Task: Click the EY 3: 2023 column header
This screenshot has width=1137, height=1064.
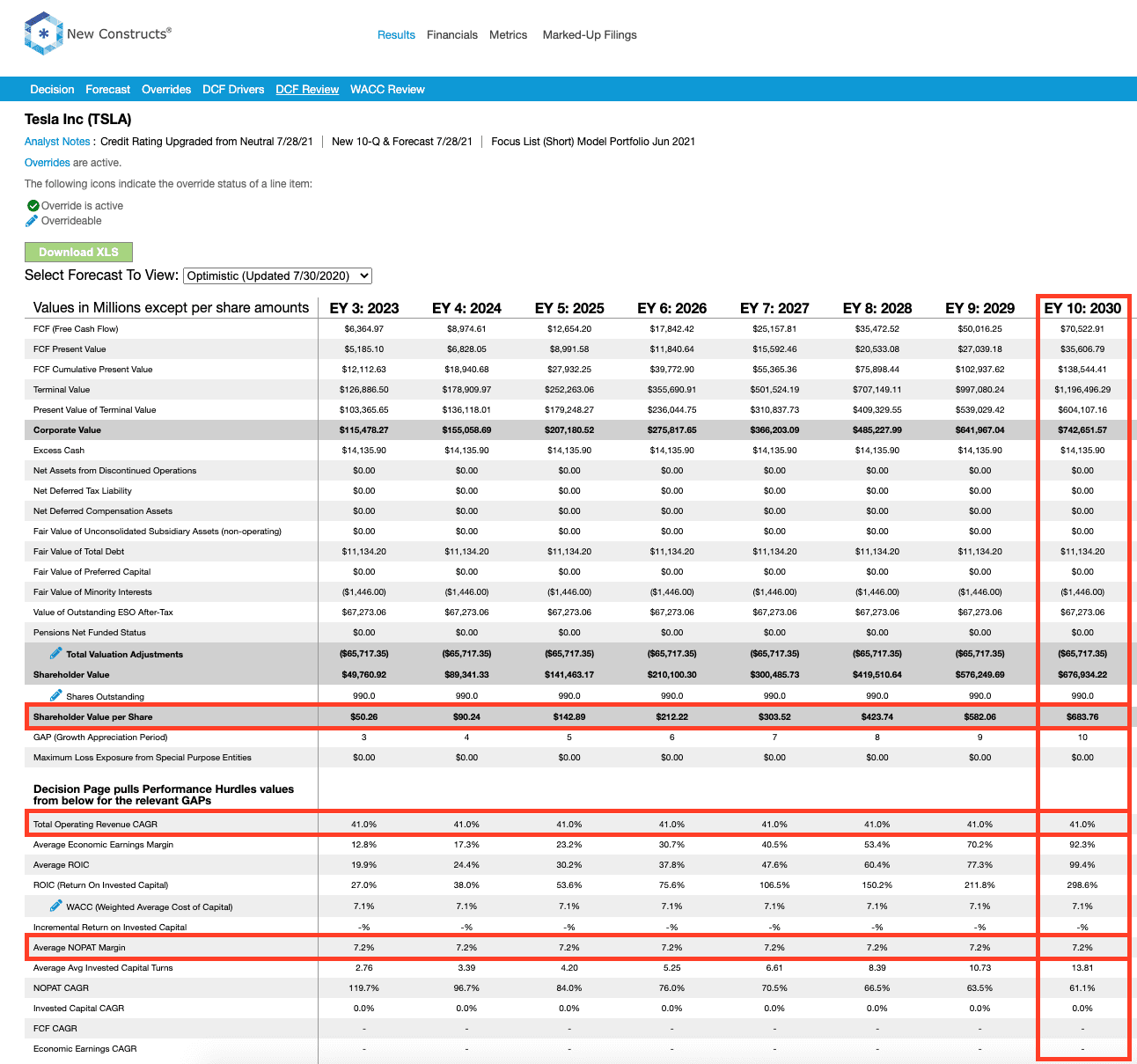Action: (364, 308)
